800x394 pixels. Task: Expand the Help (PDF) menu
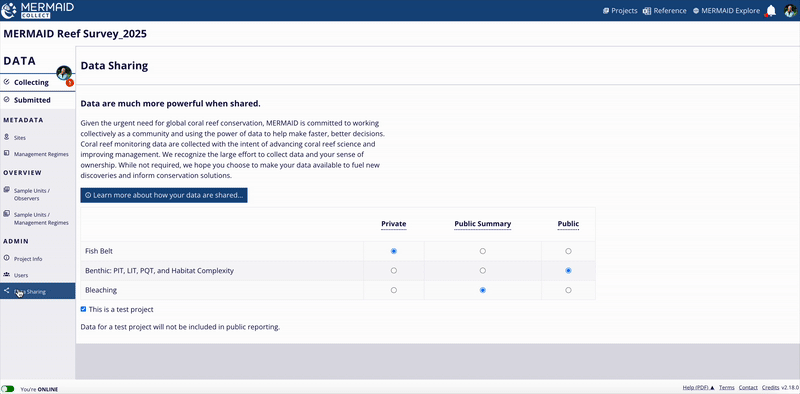[x=698, y=388]
